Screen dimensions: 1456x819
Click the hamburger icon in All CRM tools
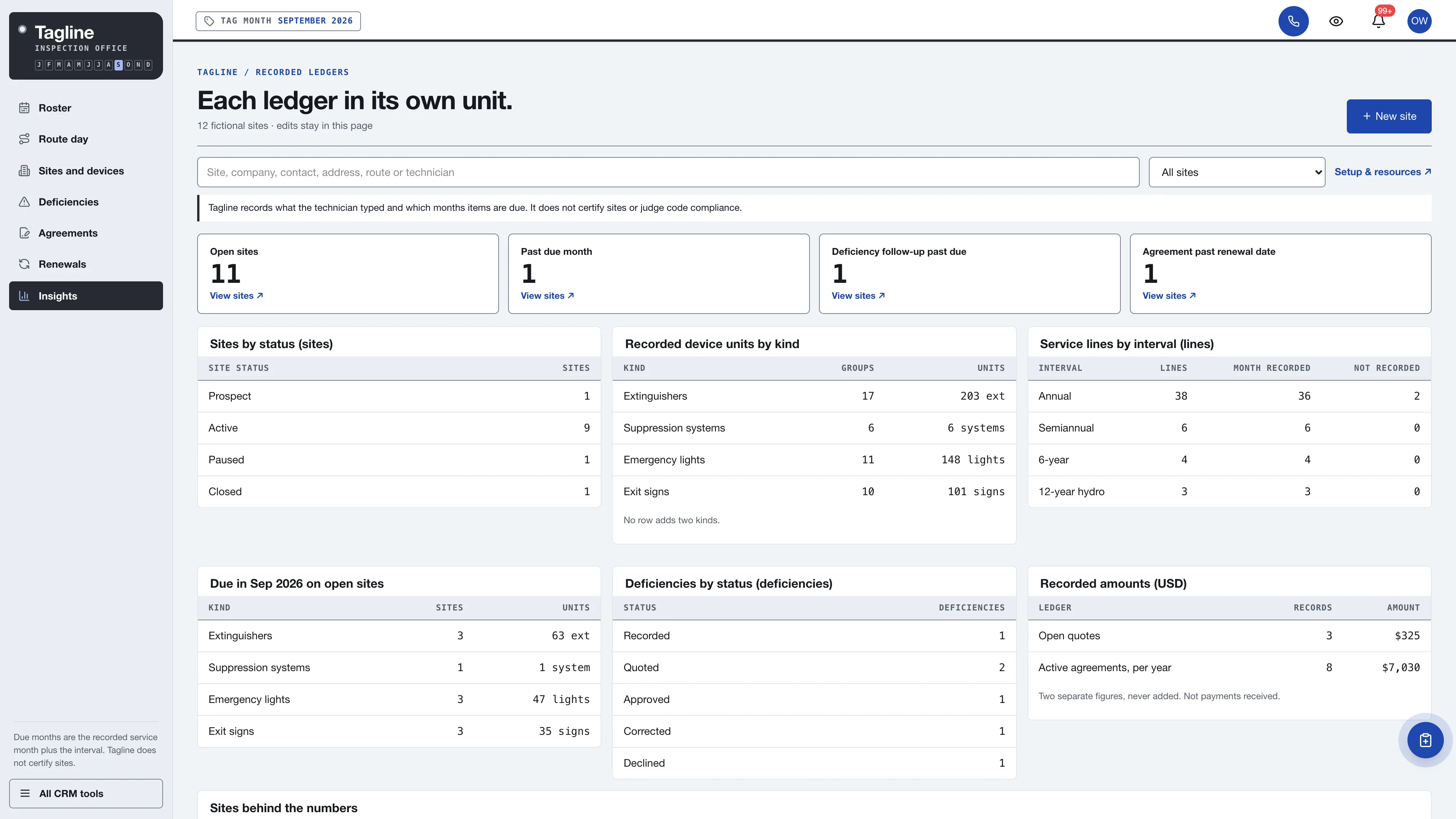pyautogui.click(x=25, y=793)
